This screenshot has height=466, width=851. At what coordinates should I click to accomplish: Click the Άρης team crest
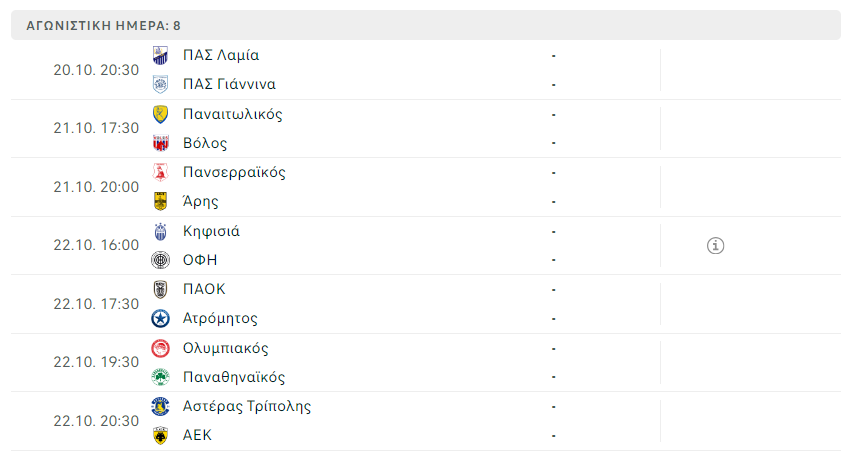(x=160, y=201)
